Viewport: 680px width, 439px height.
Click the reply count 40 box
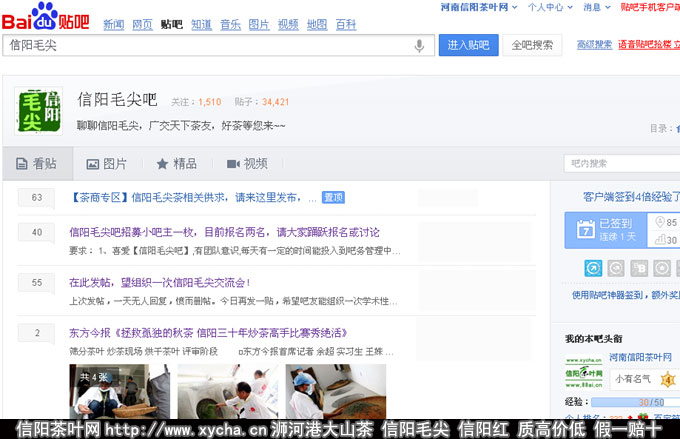coord(36,233)
